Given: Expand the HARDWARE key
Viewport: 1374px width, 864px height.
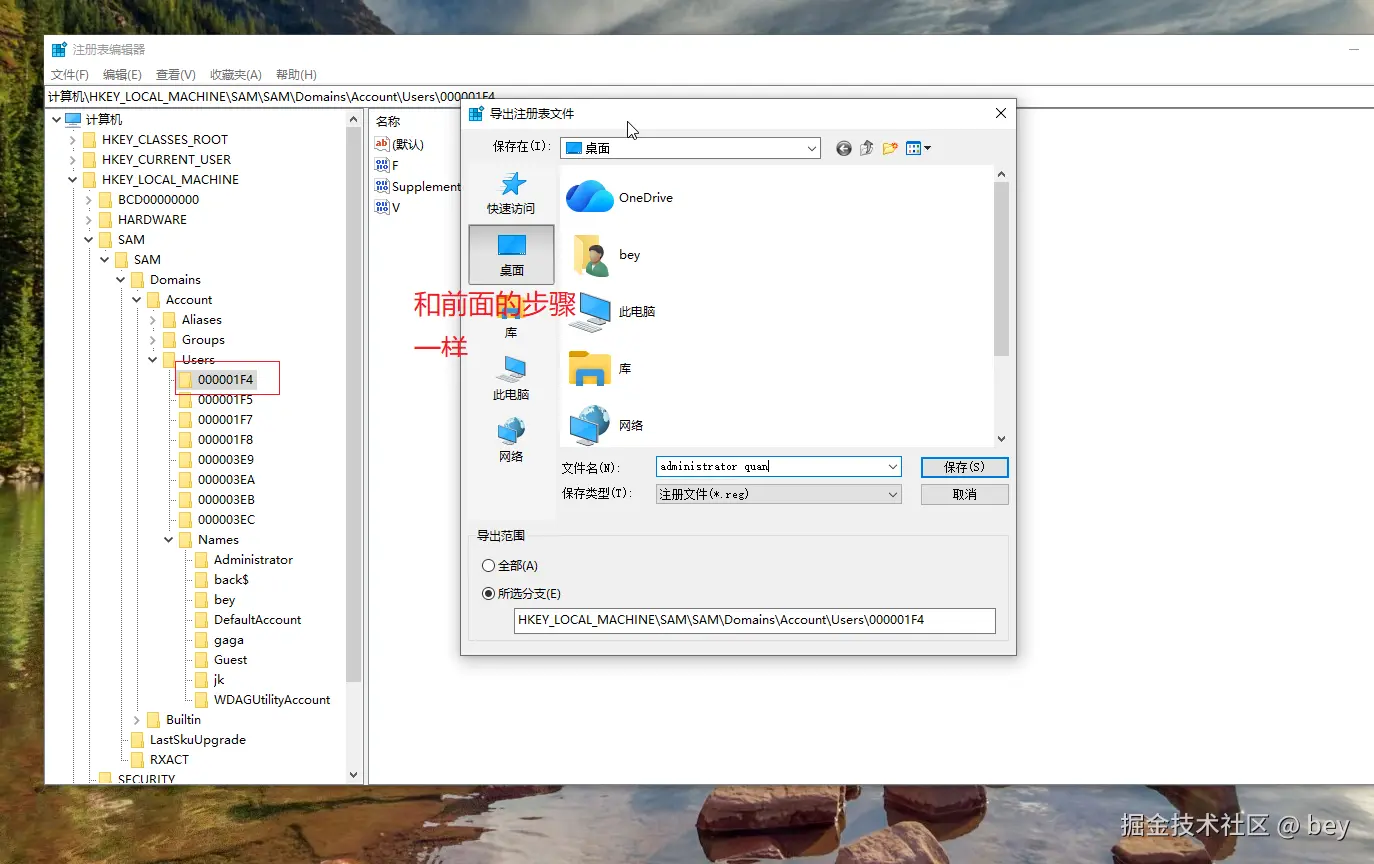Looking at the screenshot, I should 89,220.
